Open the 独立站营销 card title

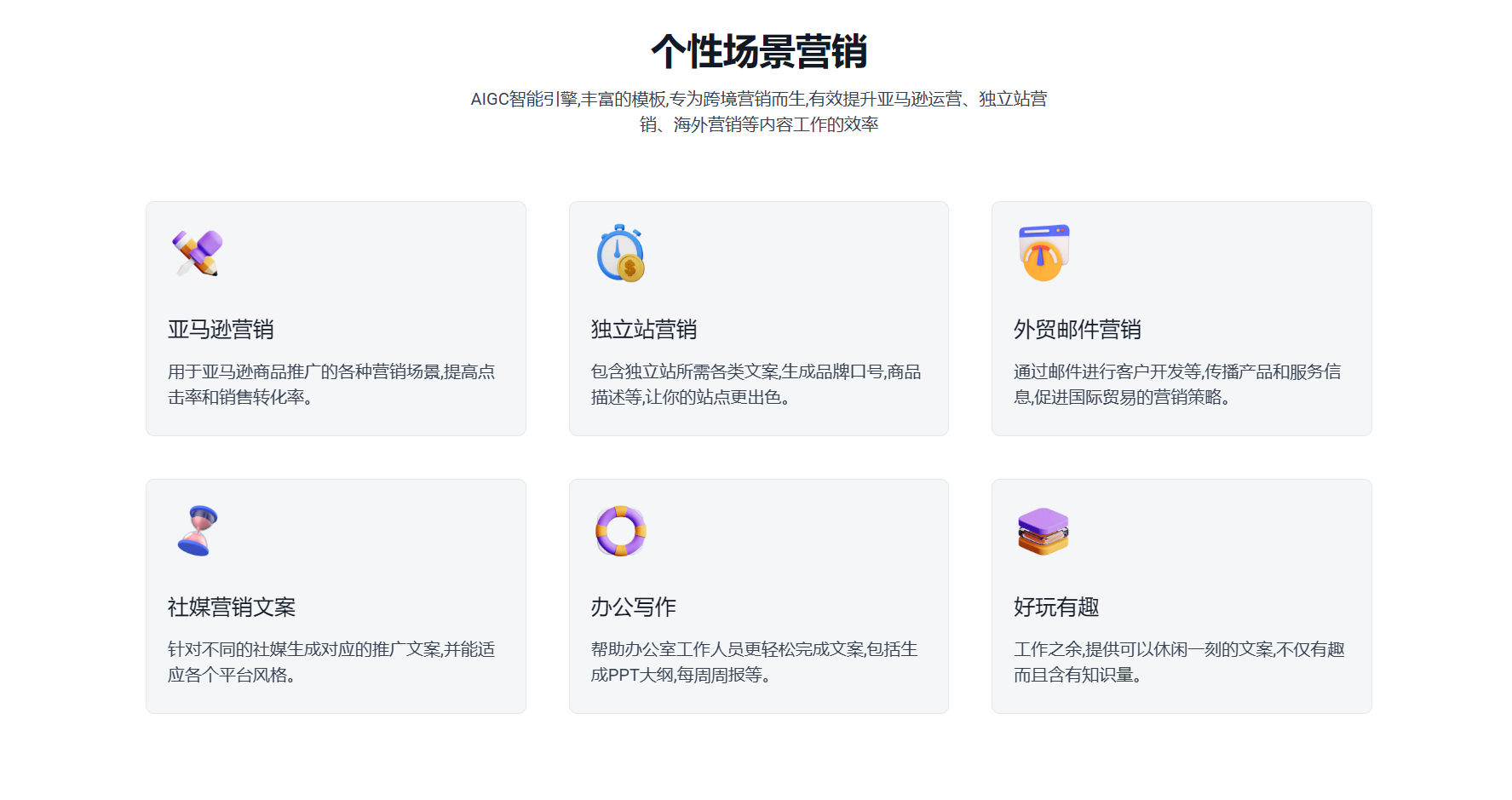pos(644,330)
